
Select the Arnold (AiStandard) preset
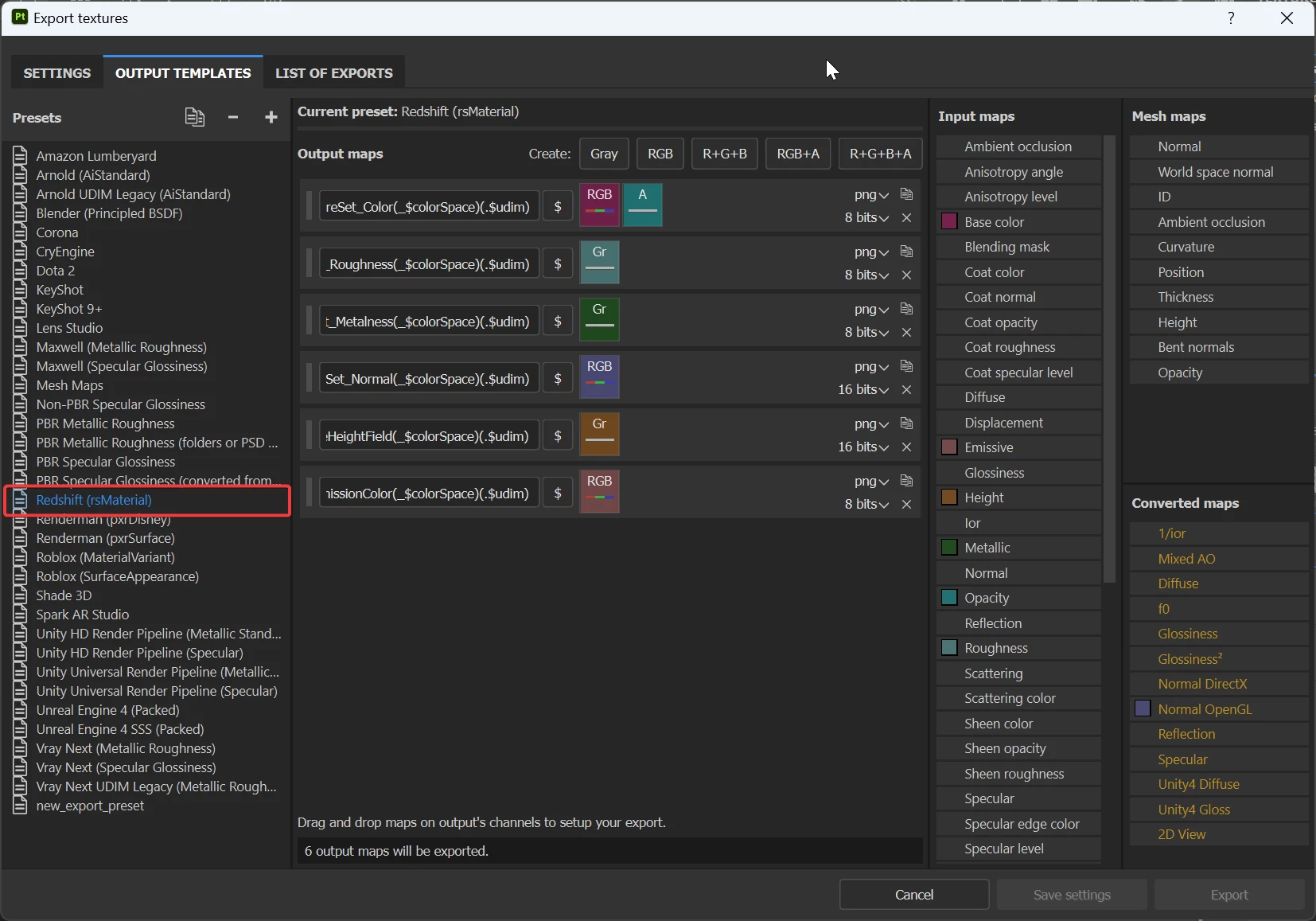pyautogui.click(x=93, y=175)
